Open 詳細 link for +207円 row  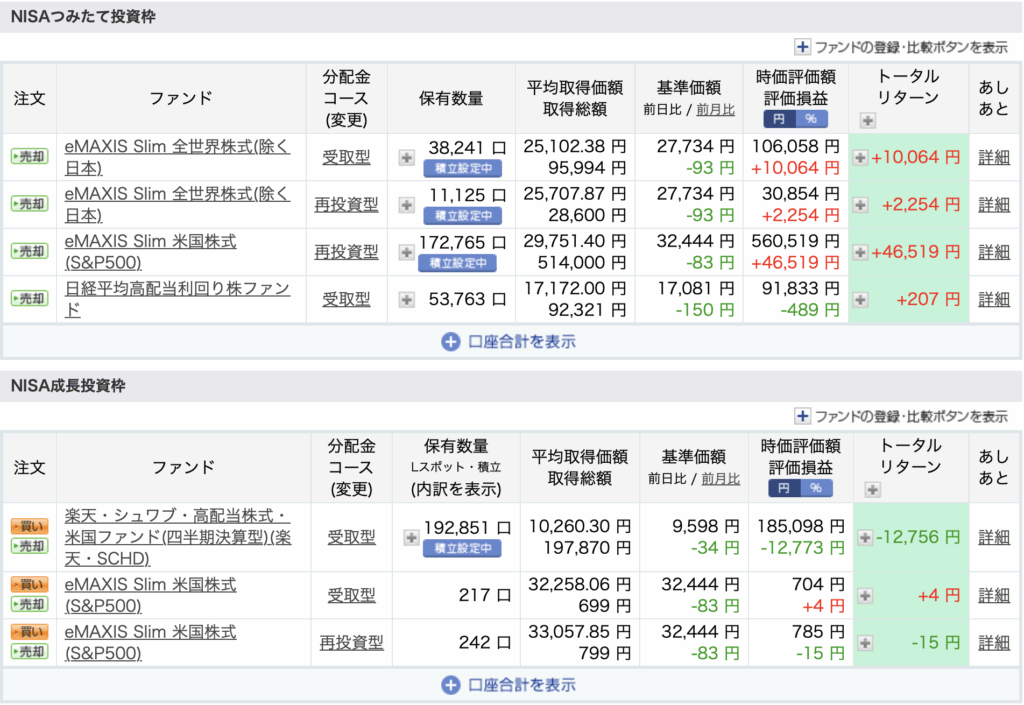point(994,300)
